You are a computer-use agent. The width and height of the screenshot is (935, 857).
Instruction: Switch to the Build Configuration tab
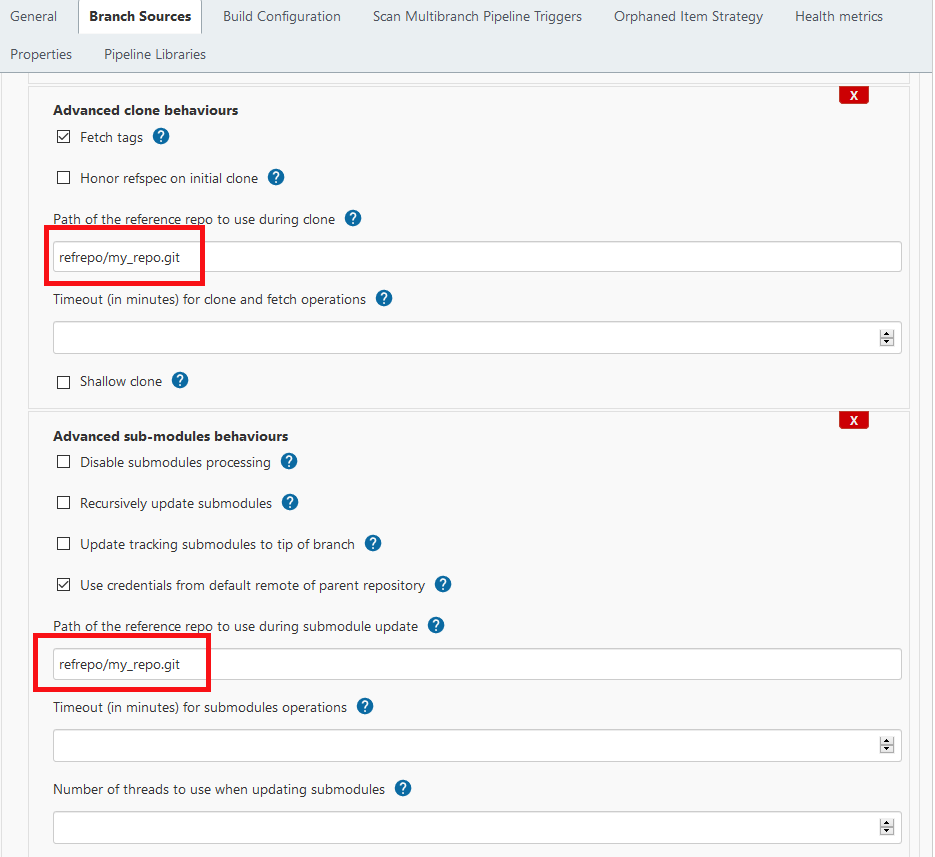pyautogui.click(x=281, y=17)
